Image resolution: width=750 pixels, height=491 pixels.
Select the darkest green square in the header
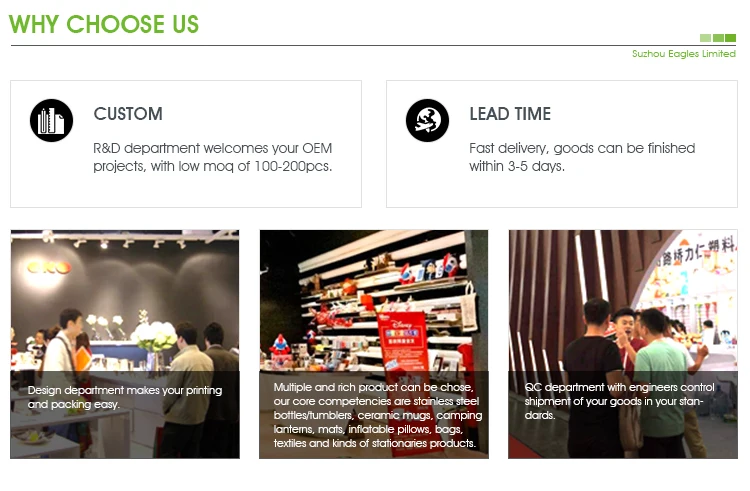(x=730, y=38)
